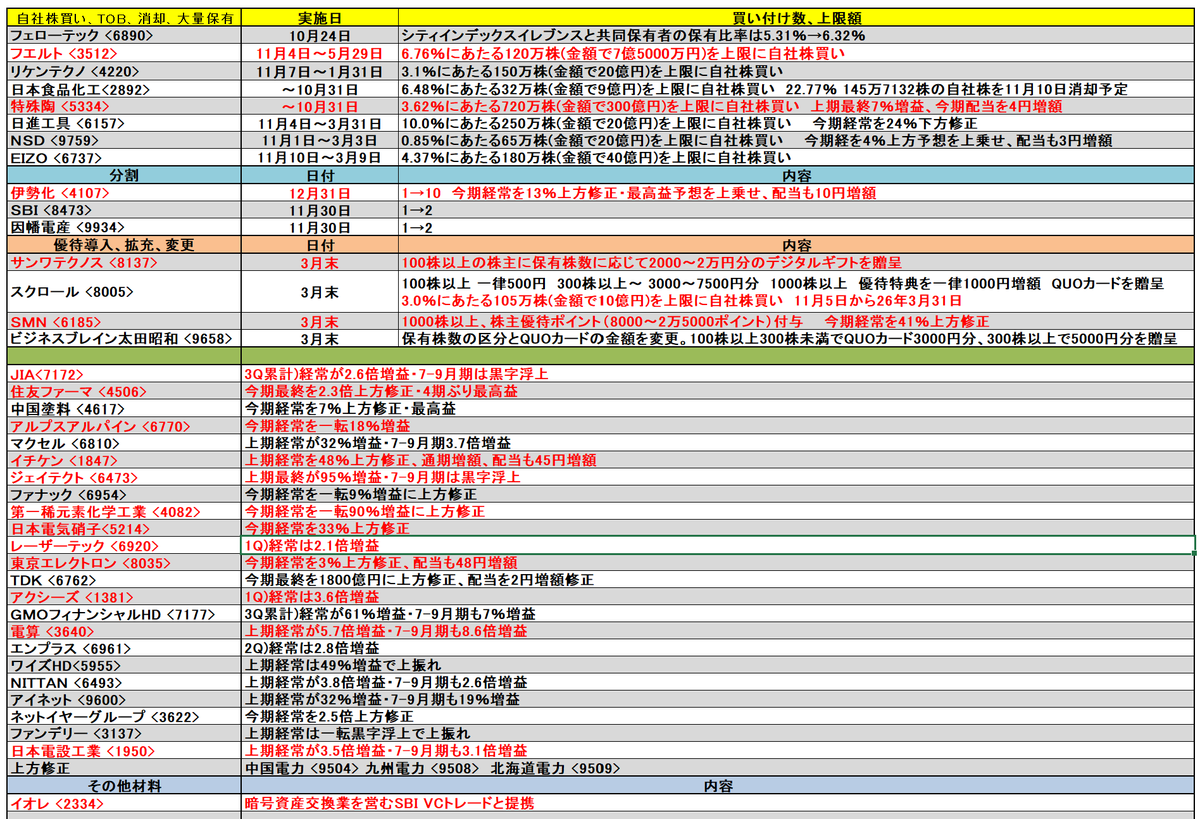
Task: Click the 2Q)経常は2.8倍増益 cell
Action: [719, 648]
